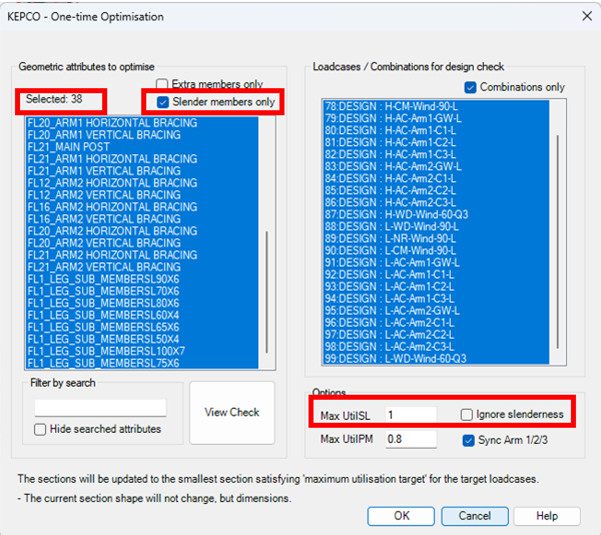Click the View Check button
Image resolution: width=601 pixels, height=535 pixels.
pyautogui.click(x=231, y=412)
